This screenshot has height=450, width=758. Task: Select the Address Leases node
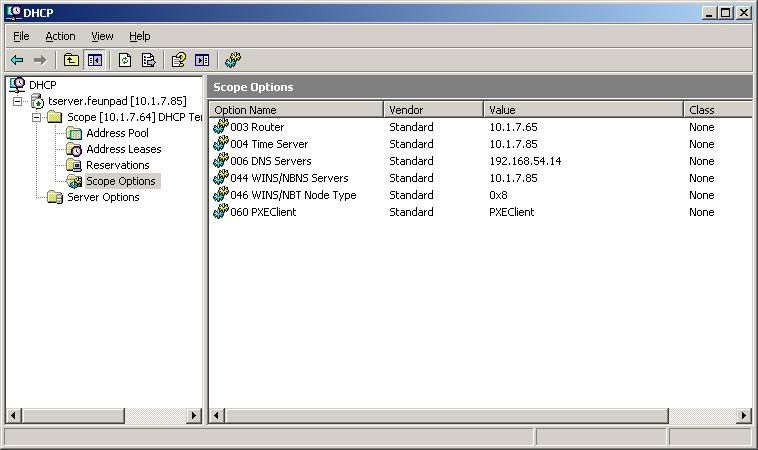pos(123,149)
